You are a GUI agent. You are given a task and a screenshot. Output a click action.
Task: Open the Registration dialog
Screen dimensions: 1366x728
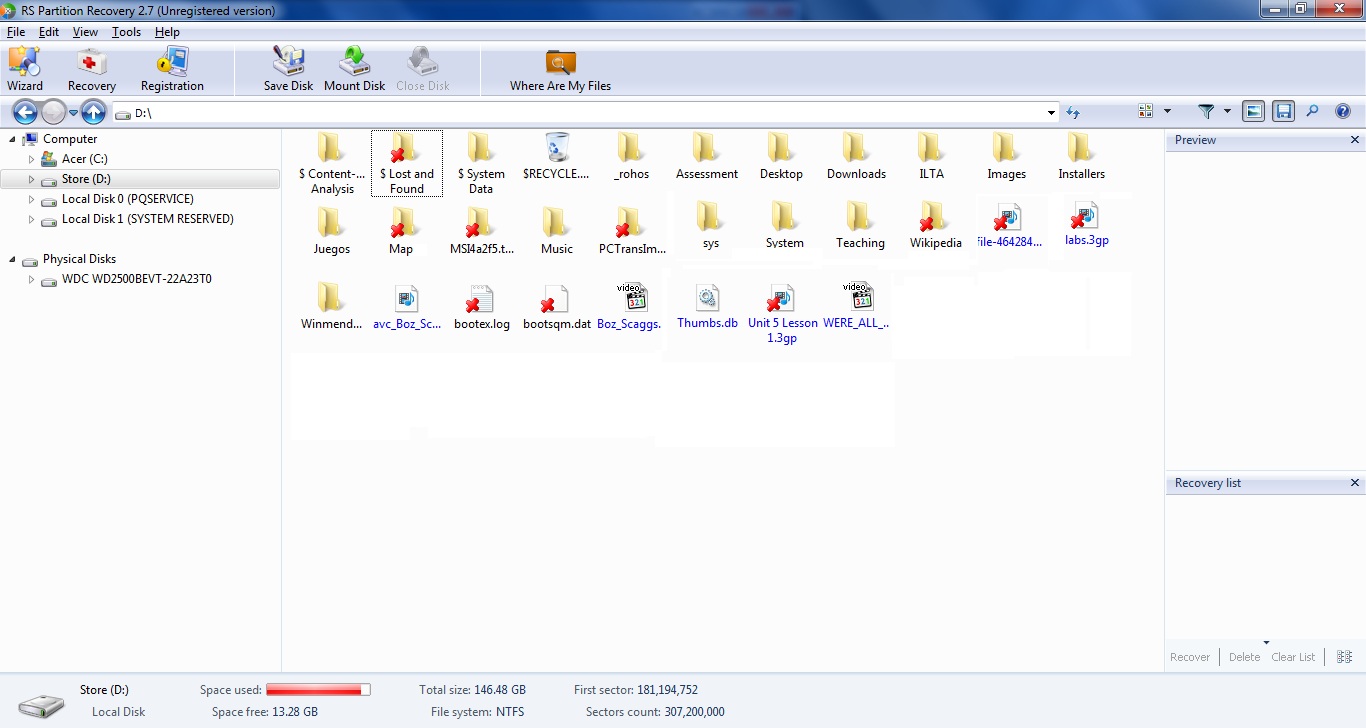(172, 69)
